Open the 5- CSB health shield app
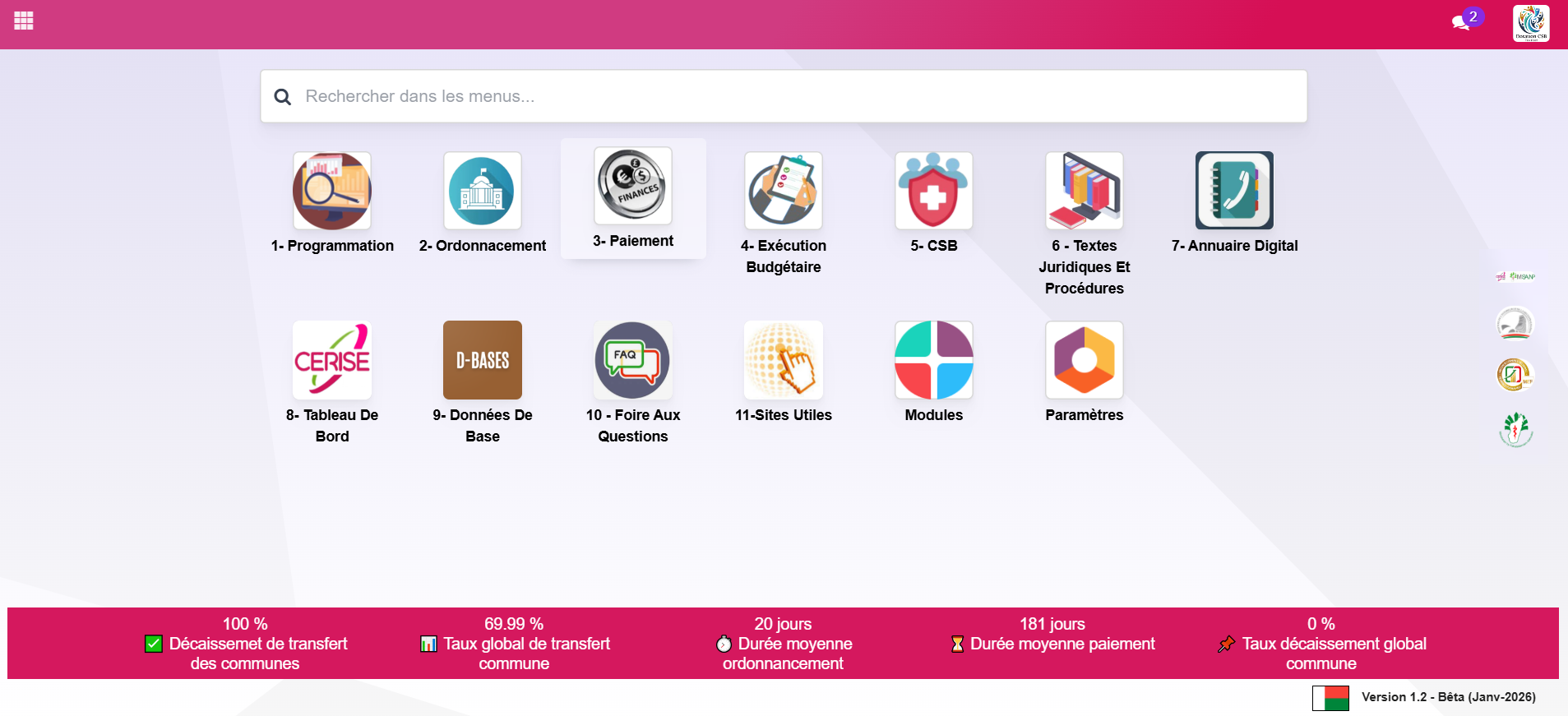The height and width of the screenshot is (716, 1568). tap(934, 202)
